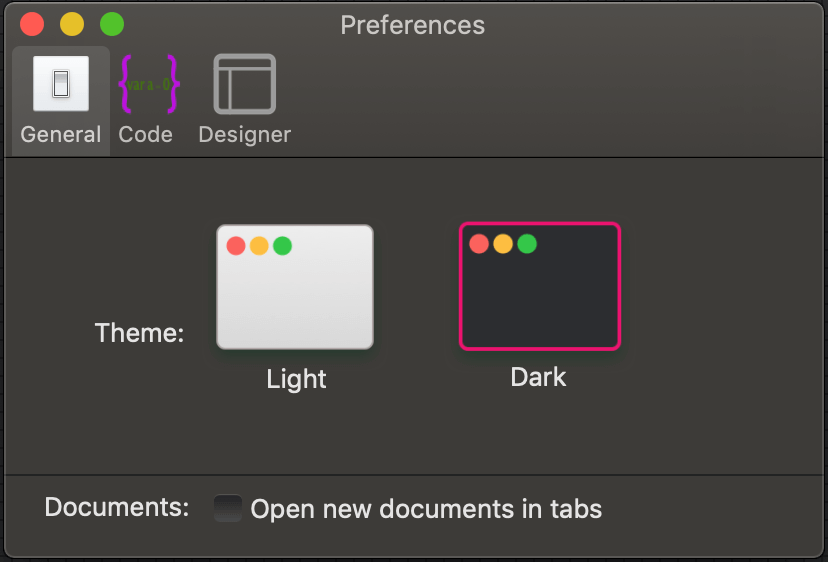This screenshot has width=828, height=562.
Task: Zoom the Preferences window with green button
Action: pos(112,24)
